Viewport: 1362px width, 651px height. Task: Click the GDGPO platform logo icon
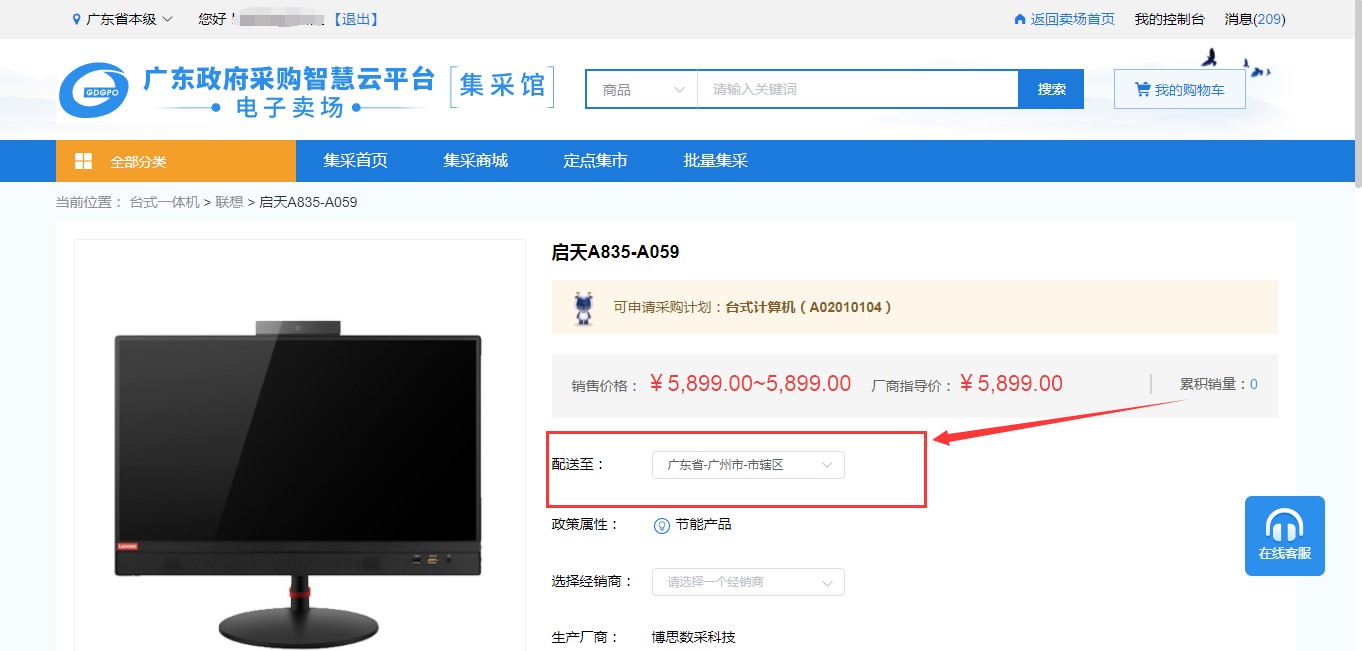(x=94, y=90)
